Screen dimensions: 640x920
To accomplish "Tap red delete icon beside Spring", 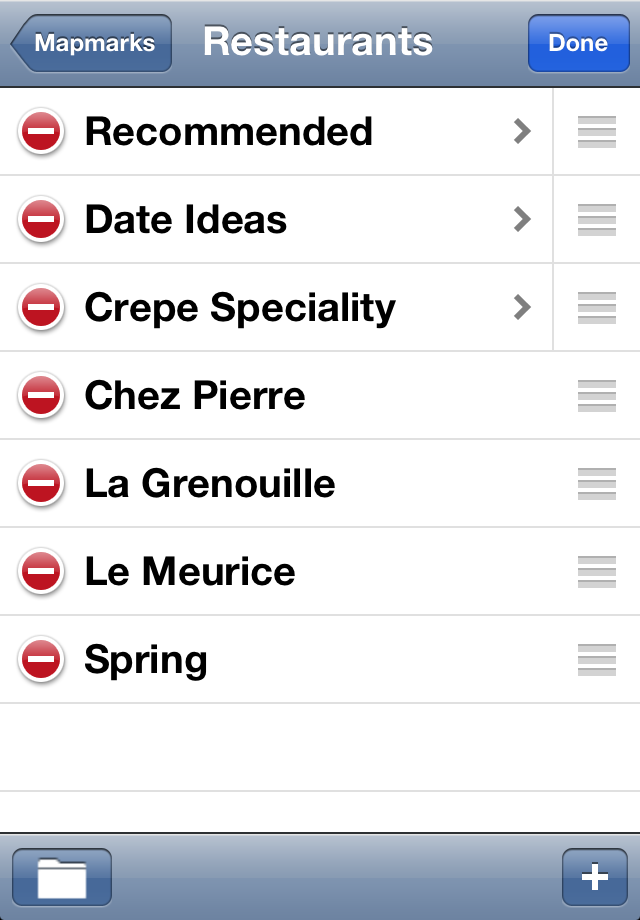I will point(41,659).
